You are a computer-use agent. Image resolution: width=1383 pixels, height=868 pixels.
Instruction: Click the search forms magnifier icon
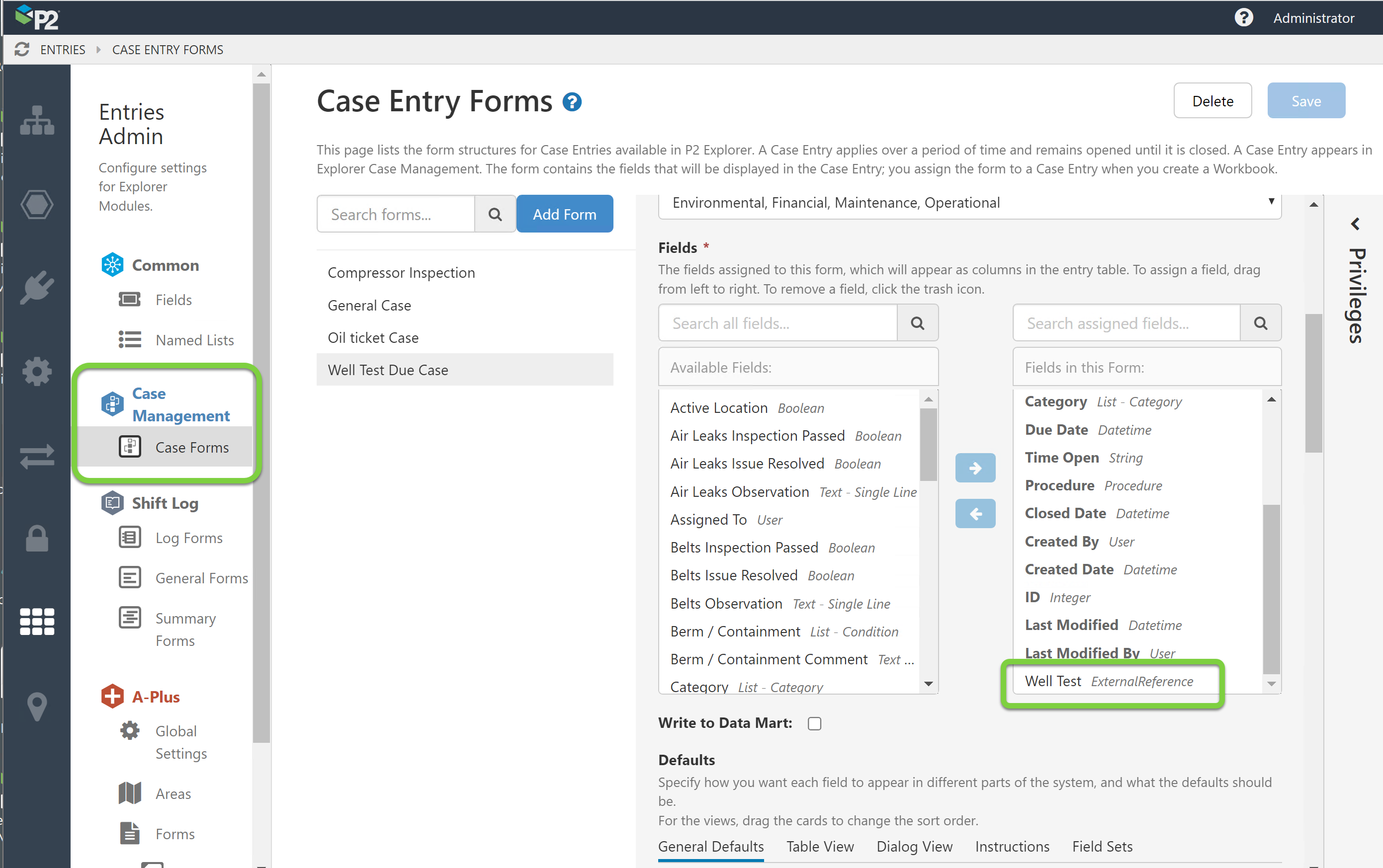point(495,214)
